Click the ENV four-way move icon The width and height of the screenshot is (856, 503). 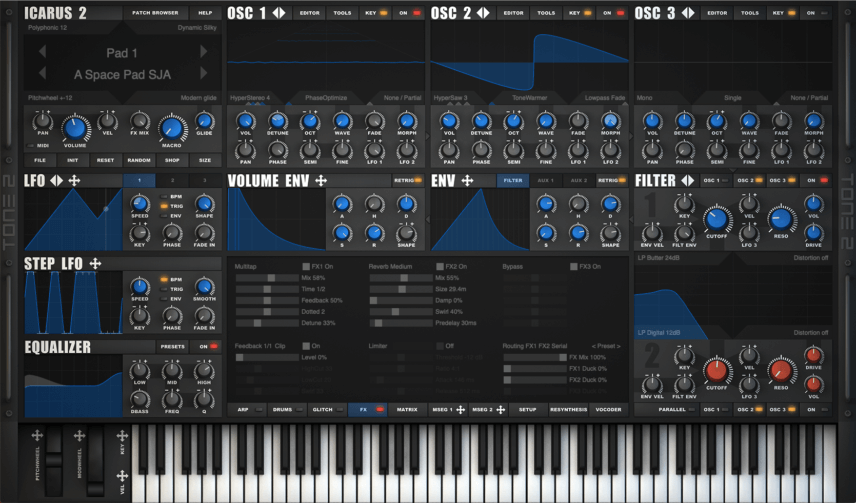467,180
